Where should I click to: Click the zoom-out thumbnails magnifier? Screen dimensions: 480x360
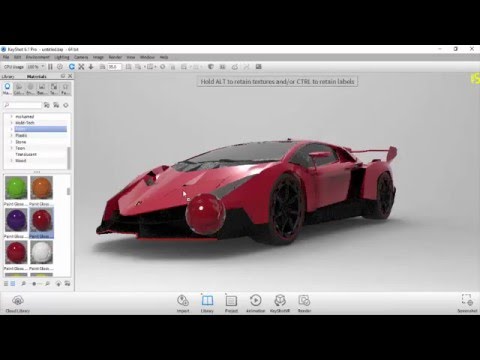click(x=23, y=284)
